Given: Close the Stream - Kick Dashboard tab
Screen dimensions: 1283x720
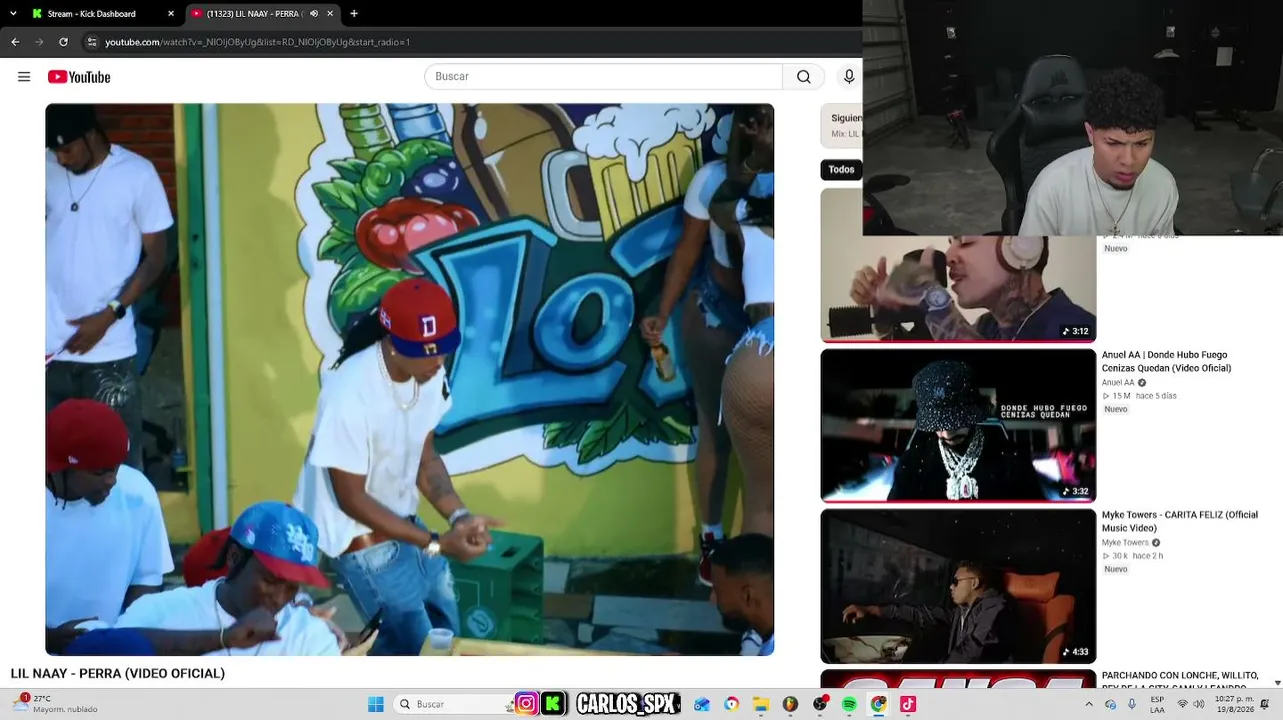Looking at the screenshot, I should 171,14.
